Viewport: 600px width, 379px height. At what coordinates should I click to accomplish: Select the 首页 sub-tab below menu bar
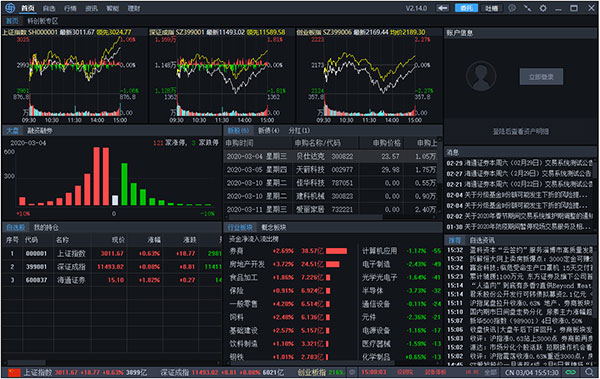click(12, 21)
